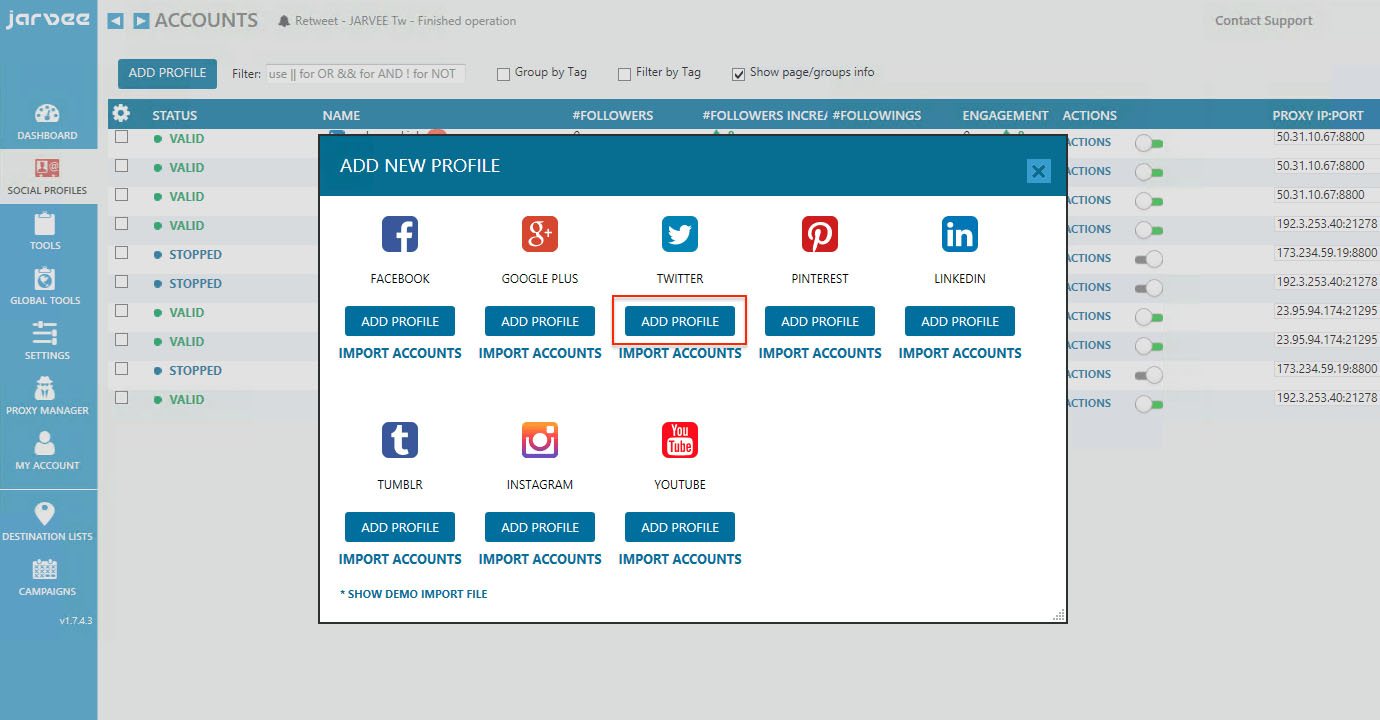
Task: Select the YouTube icon
Action: [680, 441]
